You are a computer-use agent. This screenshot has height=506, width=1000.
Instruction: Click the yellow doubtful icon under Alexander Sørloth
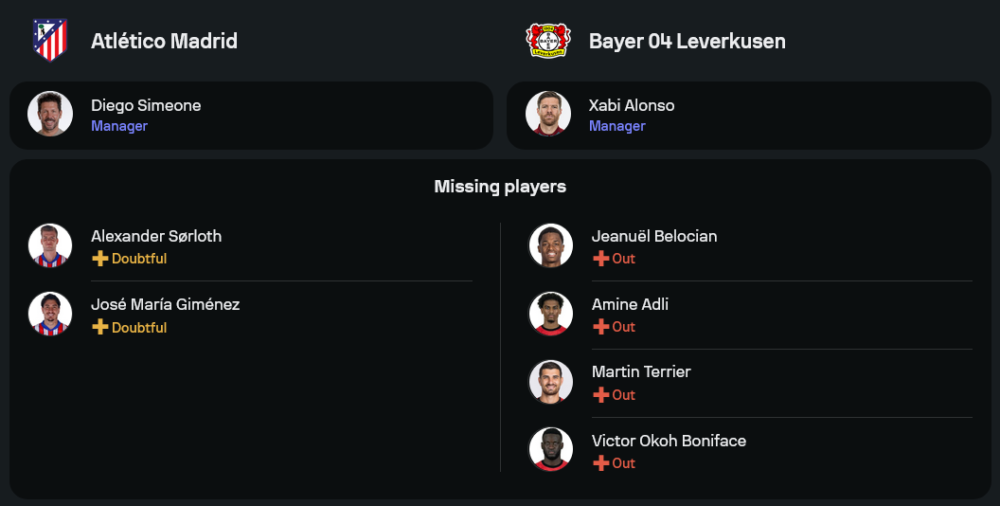tap(100, 259)
